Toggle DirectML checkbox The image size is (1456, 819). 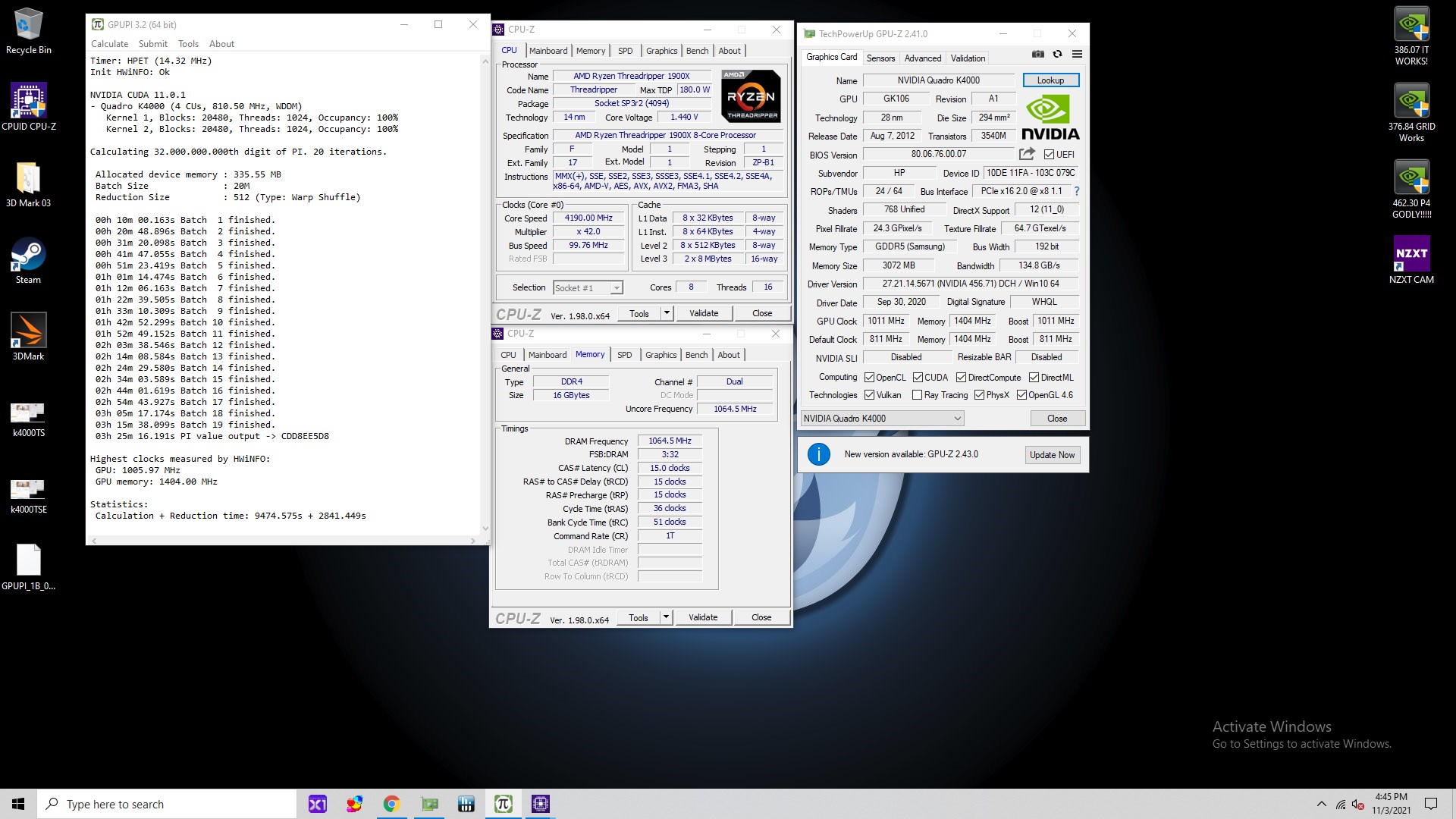[x=1034, y=378]
